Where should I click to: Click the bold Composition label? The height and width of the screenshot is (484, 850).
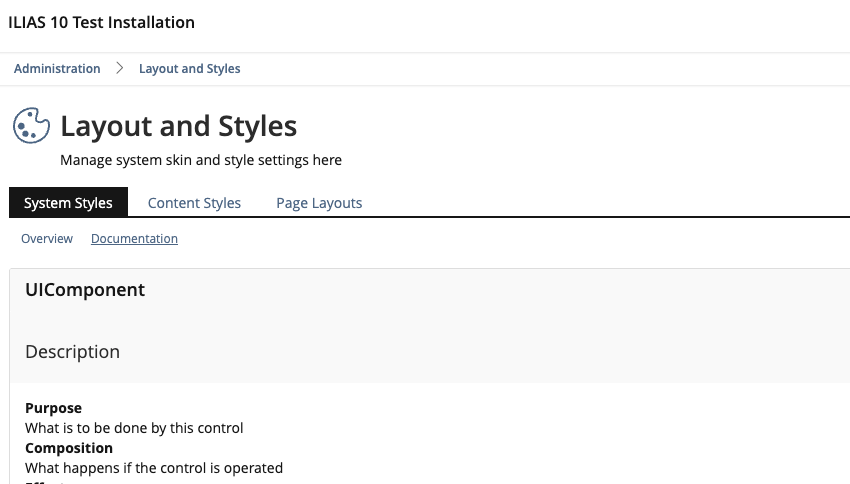coord(69,448)
